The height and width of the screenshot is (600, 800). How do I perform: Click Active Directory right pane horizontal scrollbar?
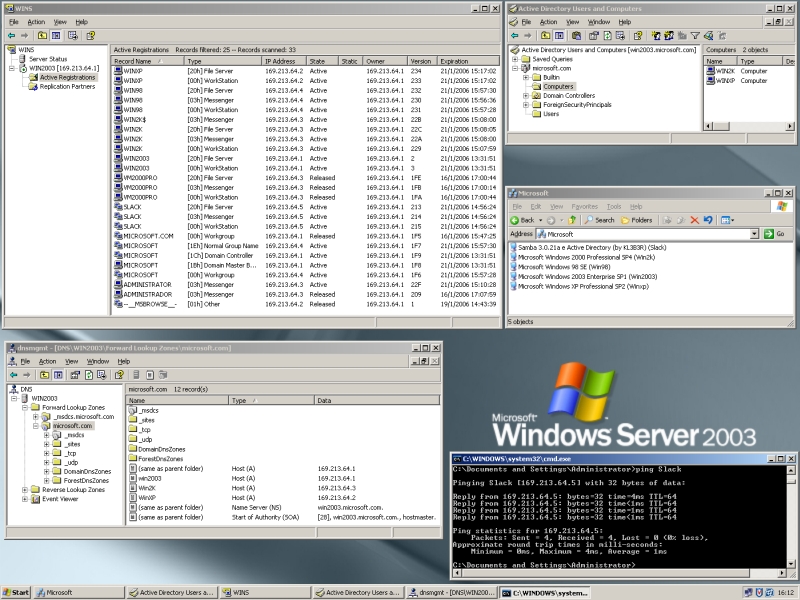(x=749, y=126)
